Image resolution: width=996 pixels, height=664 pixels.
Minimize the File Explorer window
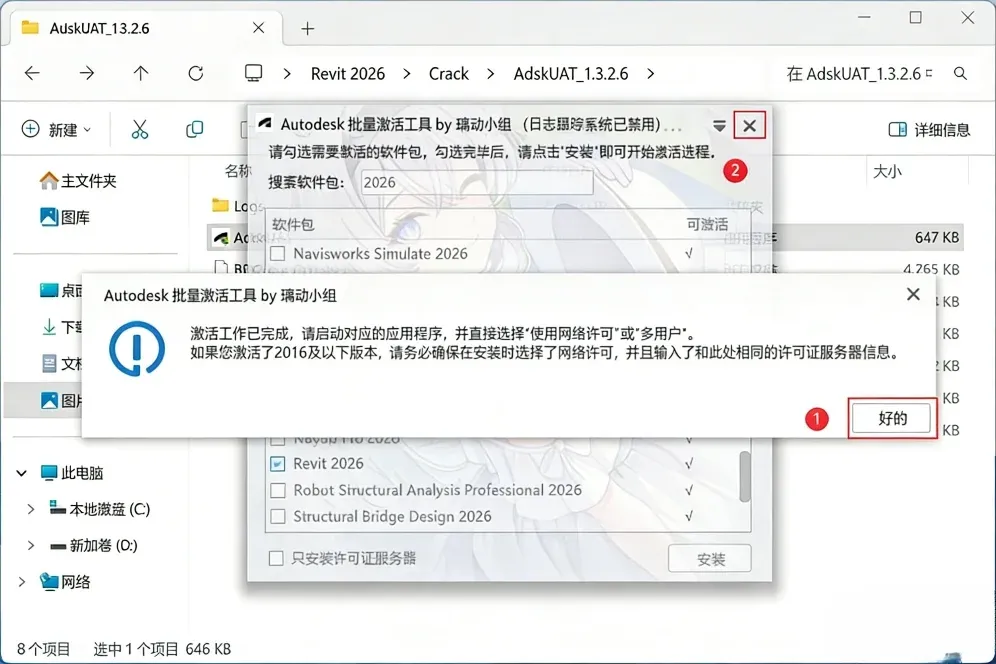click(864, 17)
